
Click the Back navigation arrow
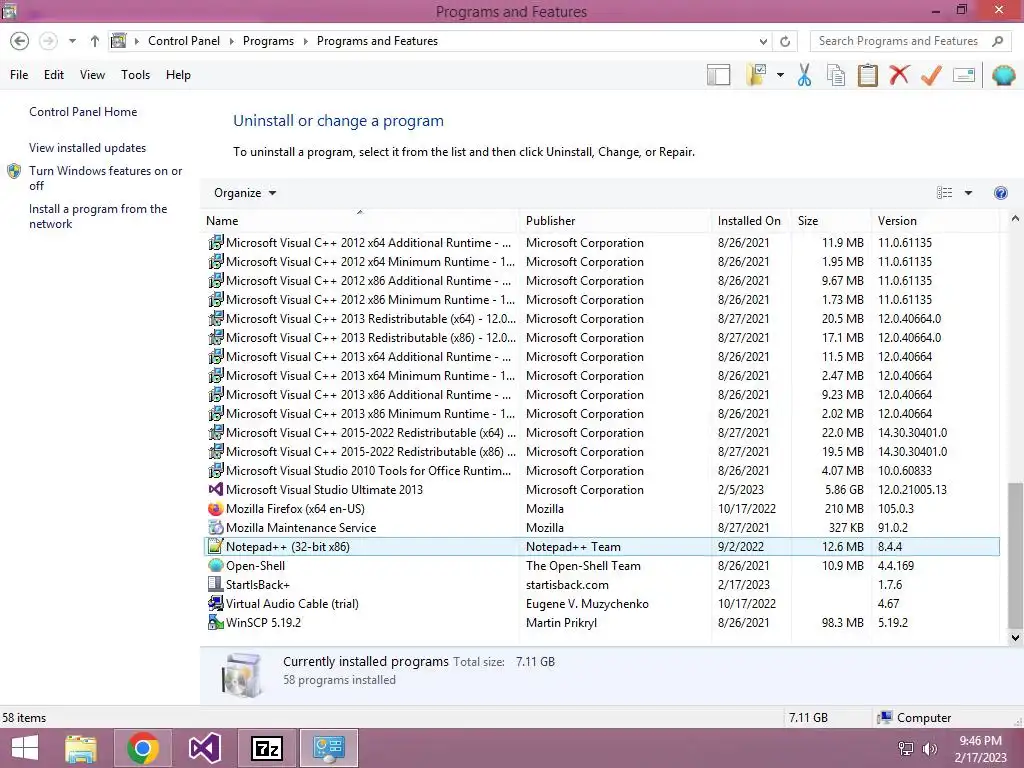coord(20,41)
